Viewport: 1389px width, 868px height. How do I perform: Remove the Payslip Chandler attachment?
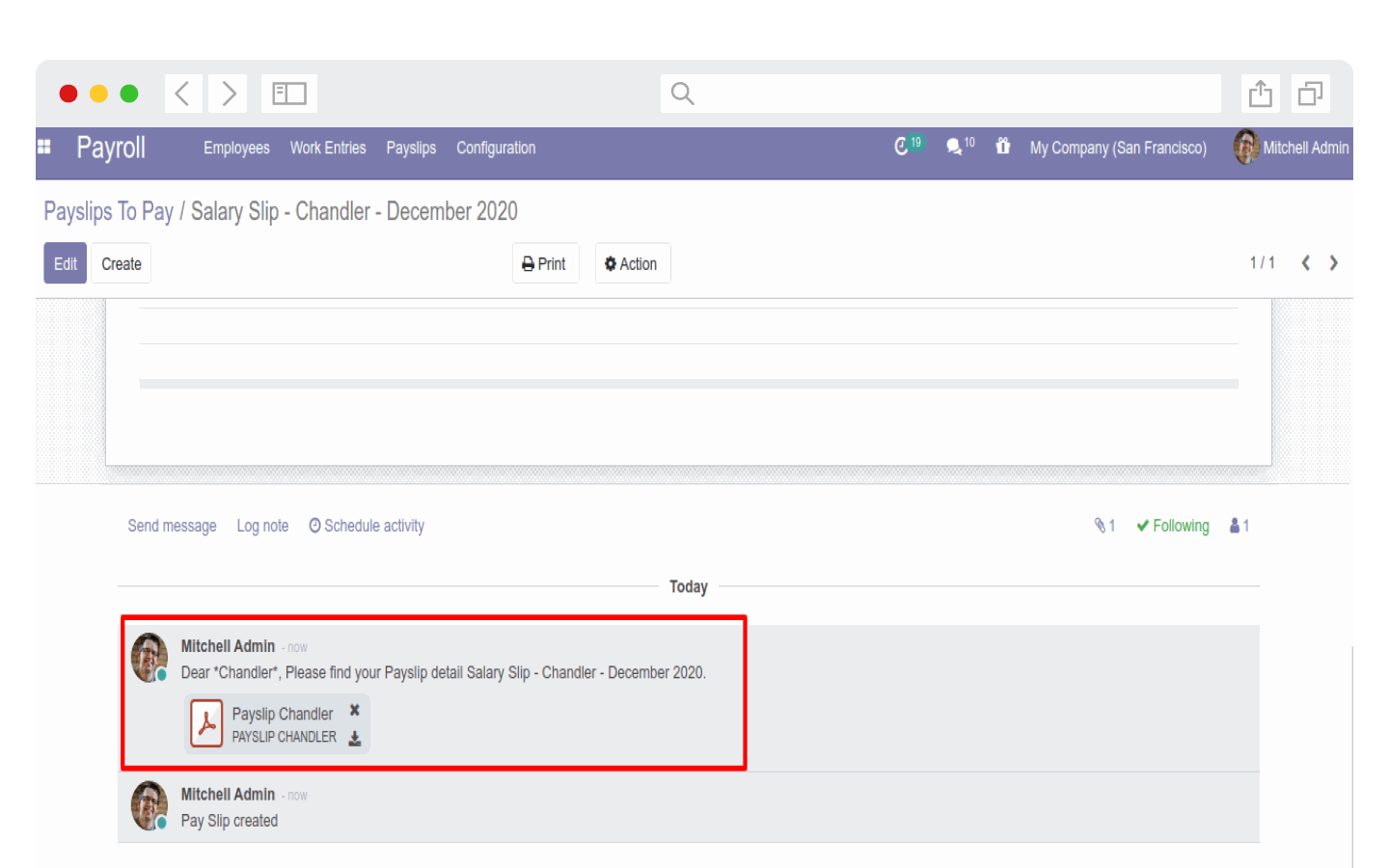[355, 710]
